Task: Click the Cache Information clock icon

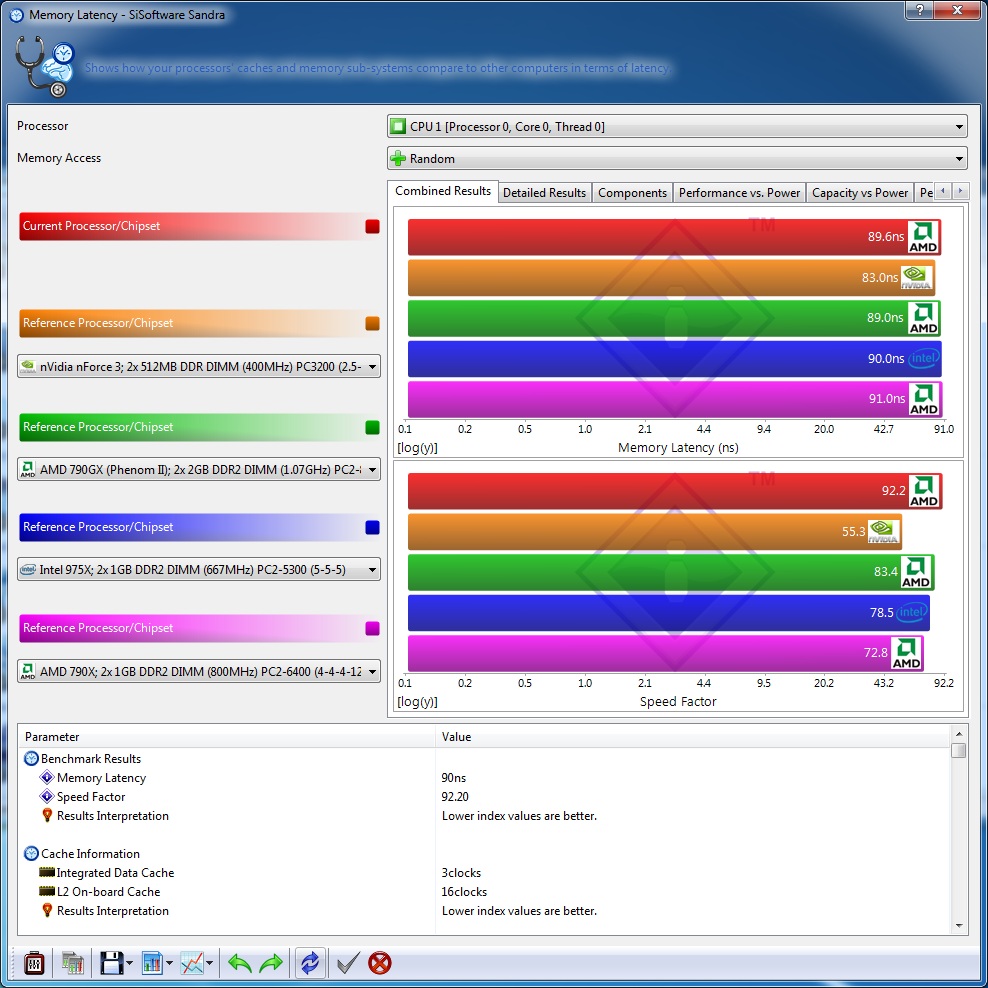Action: coord(31,854)
